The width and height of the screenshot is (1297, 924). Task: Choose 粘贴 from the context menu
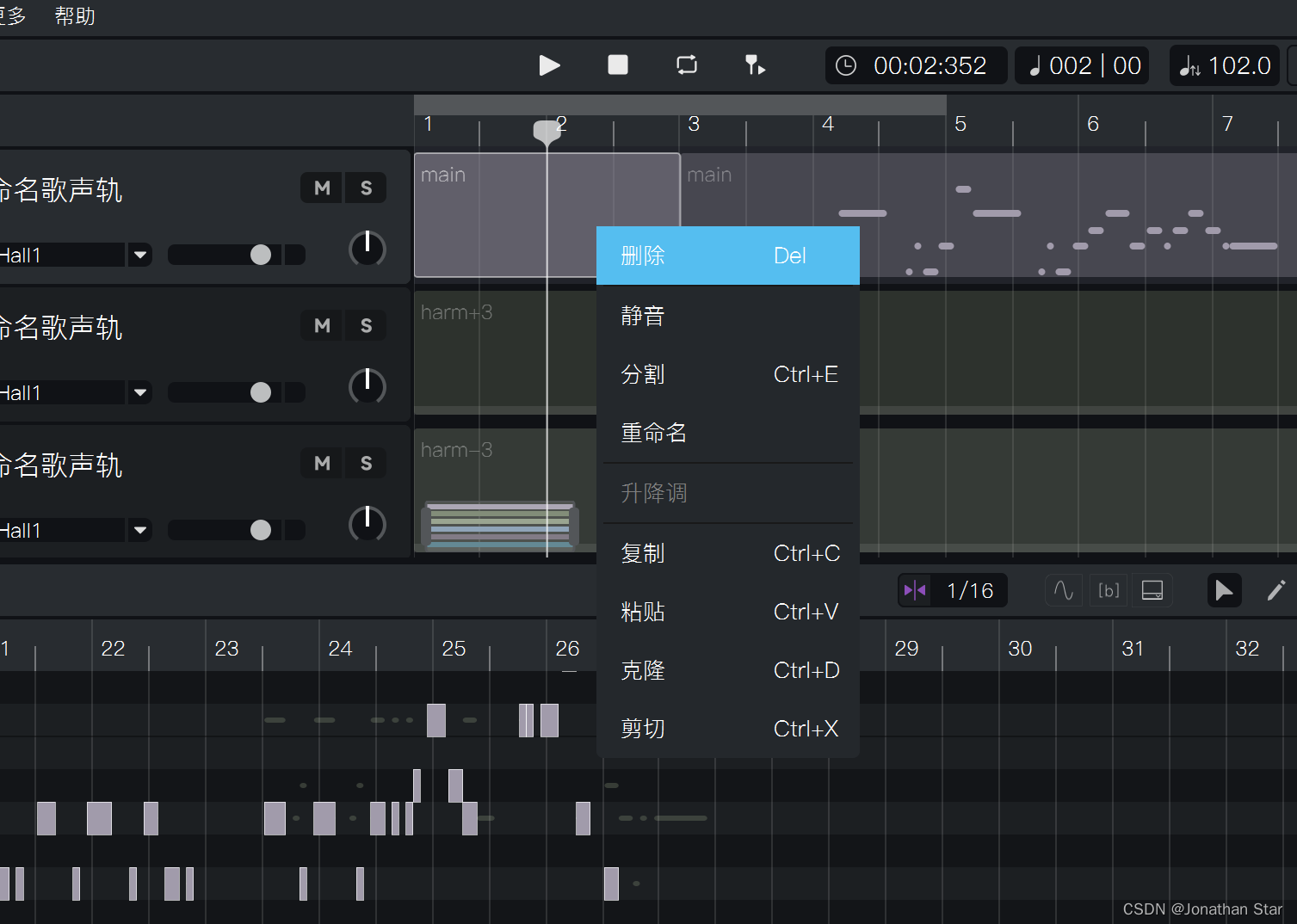728,612
